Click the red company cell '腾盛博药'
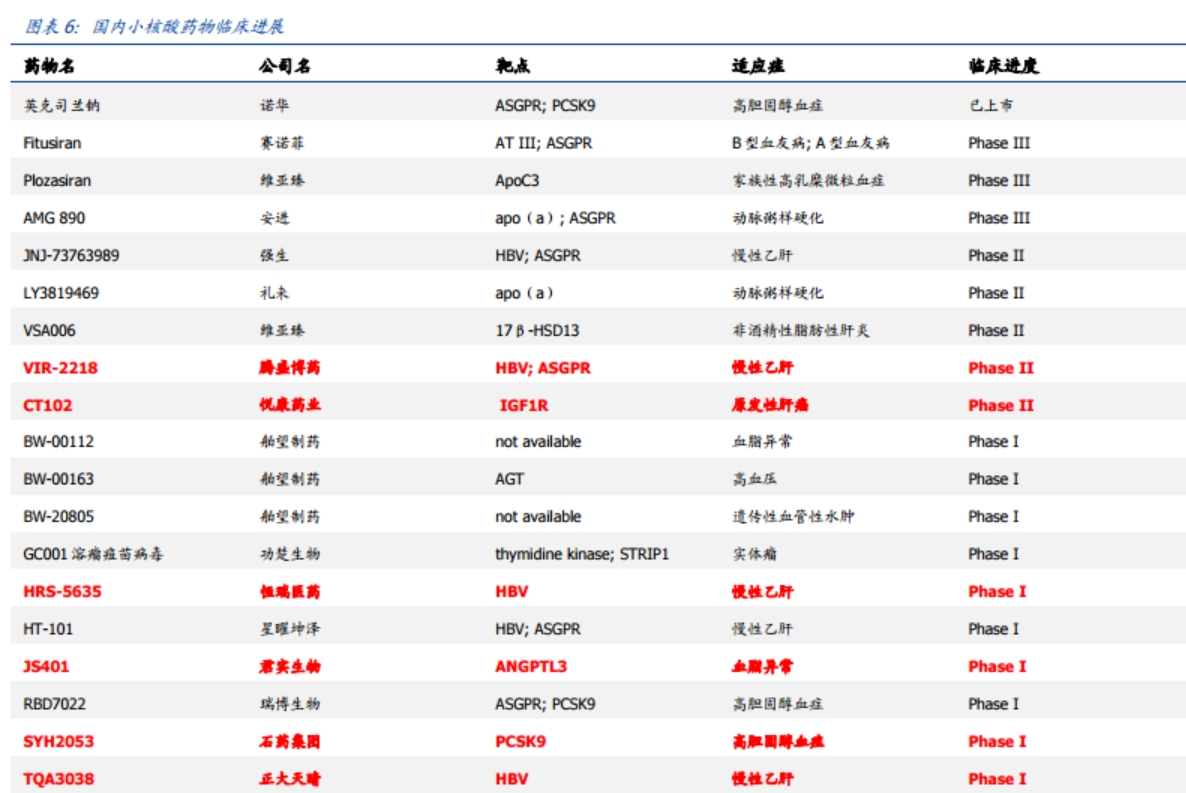The image size is (1186, 793). click(x=290, y=368)
